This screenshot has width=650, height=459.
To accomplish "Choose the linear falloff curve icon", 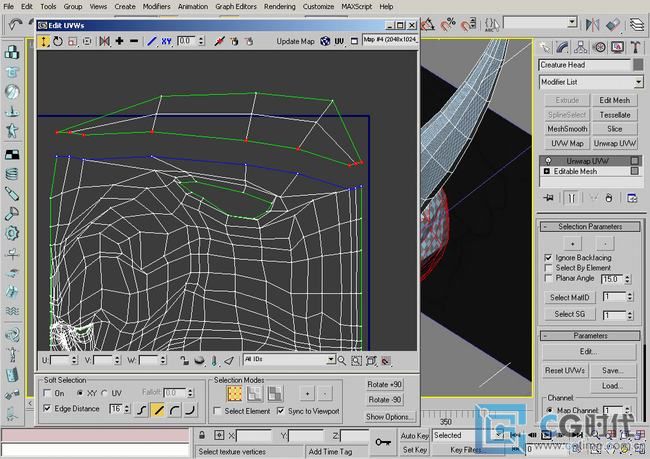I will 158,410.
